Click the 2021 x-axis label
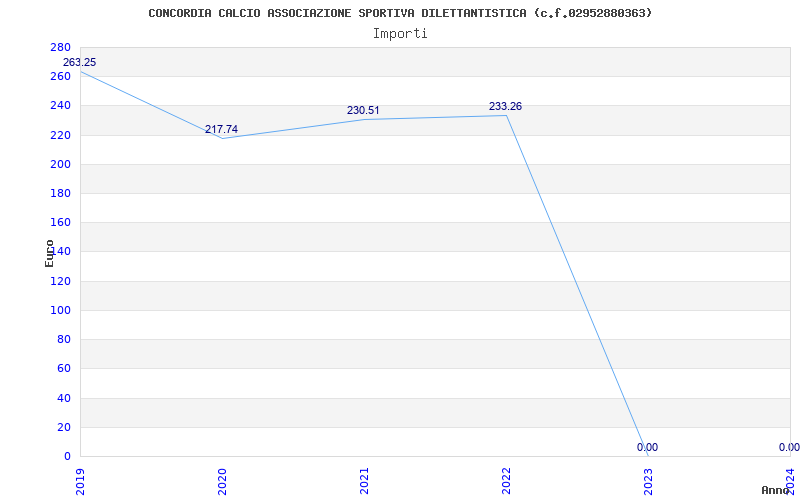This screenshot has width=800, height=500. pos(364,482)
